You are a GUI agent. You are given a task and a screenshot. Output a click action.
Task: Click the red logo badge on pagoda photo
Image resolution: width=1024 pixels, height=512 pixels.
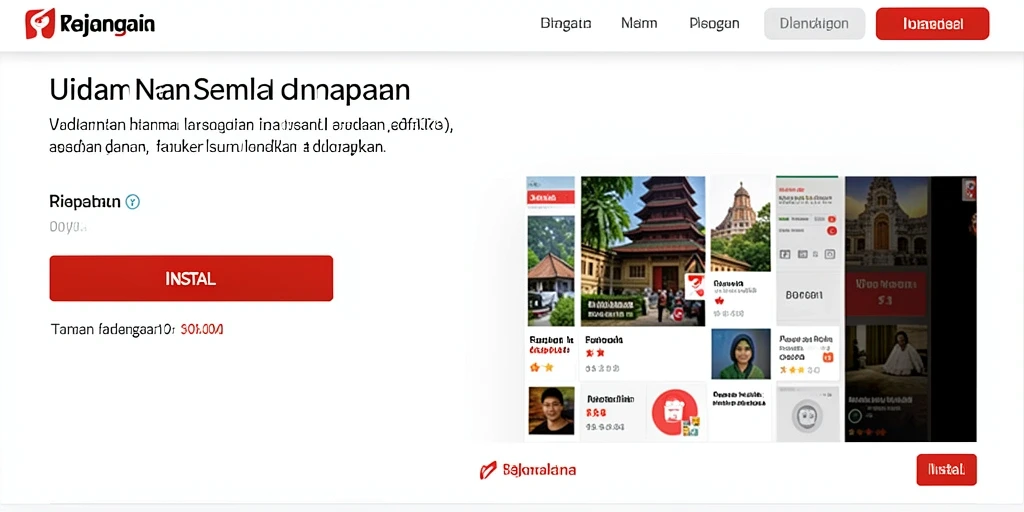click(694, 285)
